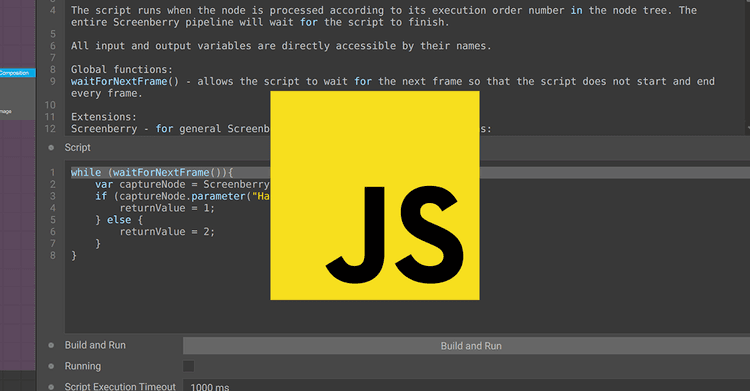Screen dimensions: 750x391
Task: Click the 'Extensions:' description line
Action: pos(104,117)
